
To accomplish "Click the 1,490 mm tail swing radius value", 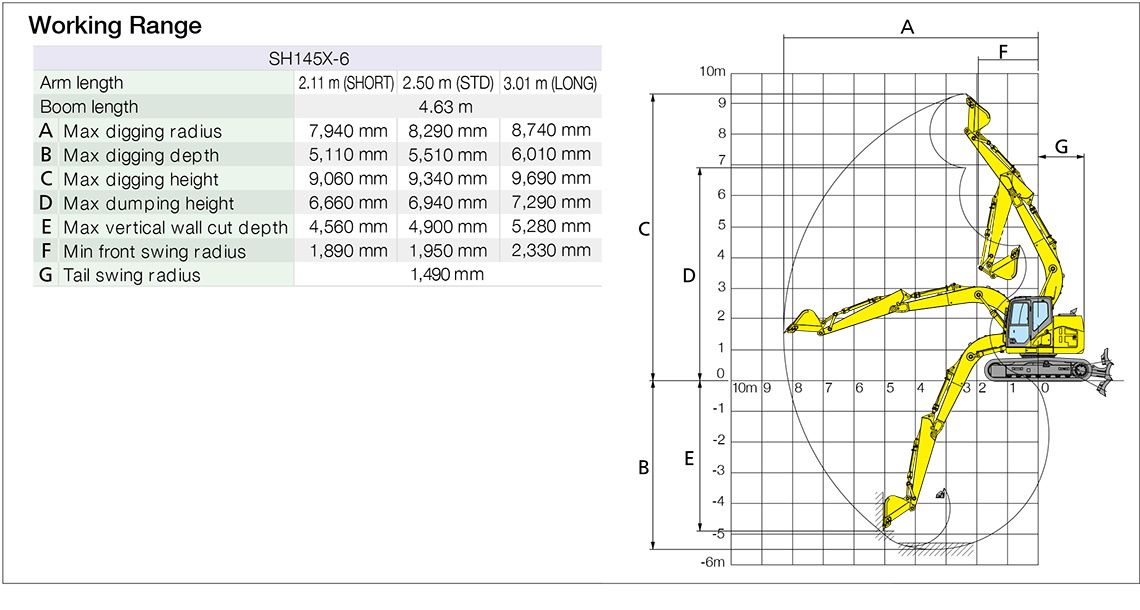I will 447,275.
